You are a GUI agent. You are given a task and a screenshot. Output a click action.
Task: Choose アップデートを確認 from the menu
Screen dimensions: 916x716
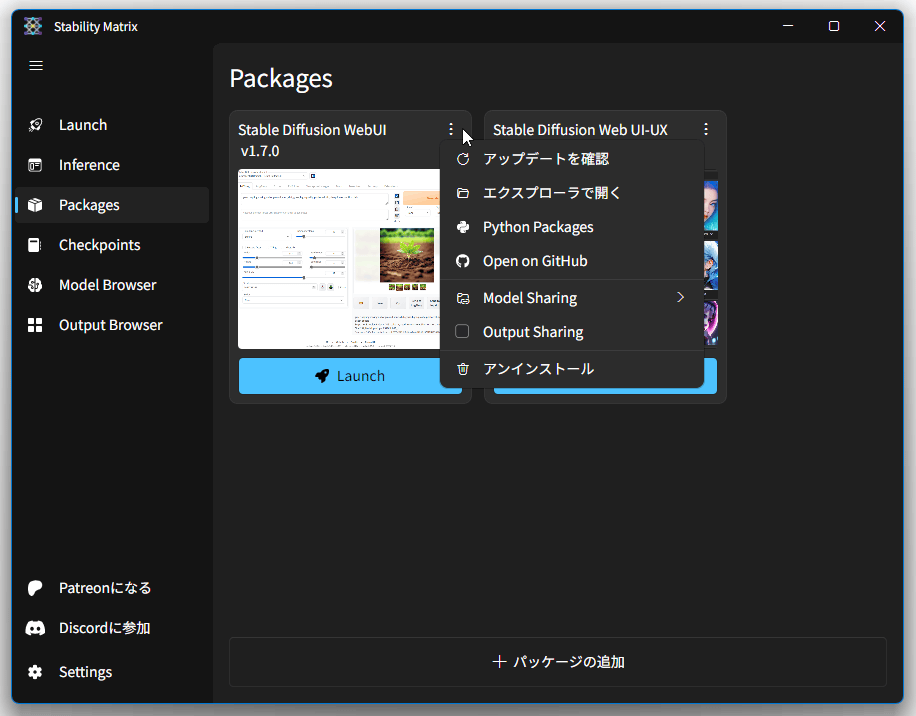572,159
